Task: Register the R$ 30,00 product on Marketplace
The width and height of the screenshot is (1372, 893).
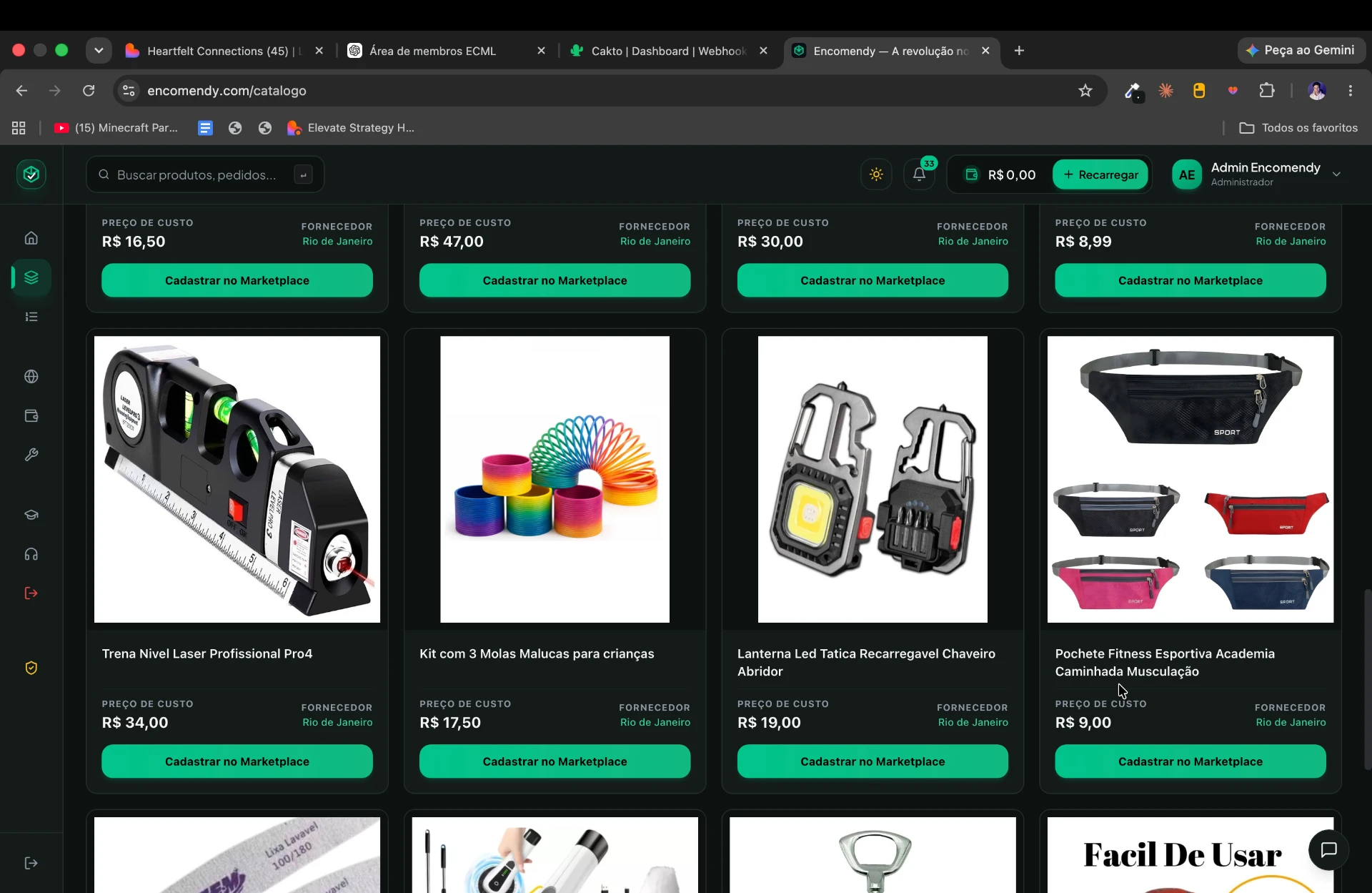Action: (873, 280)
